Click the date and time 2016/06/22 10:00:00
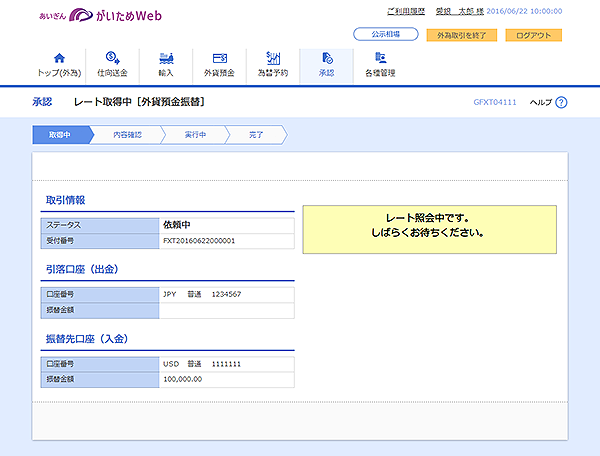The height and width of the screenshot is (456, 600). pyautogui.click(x=524, y=11)
